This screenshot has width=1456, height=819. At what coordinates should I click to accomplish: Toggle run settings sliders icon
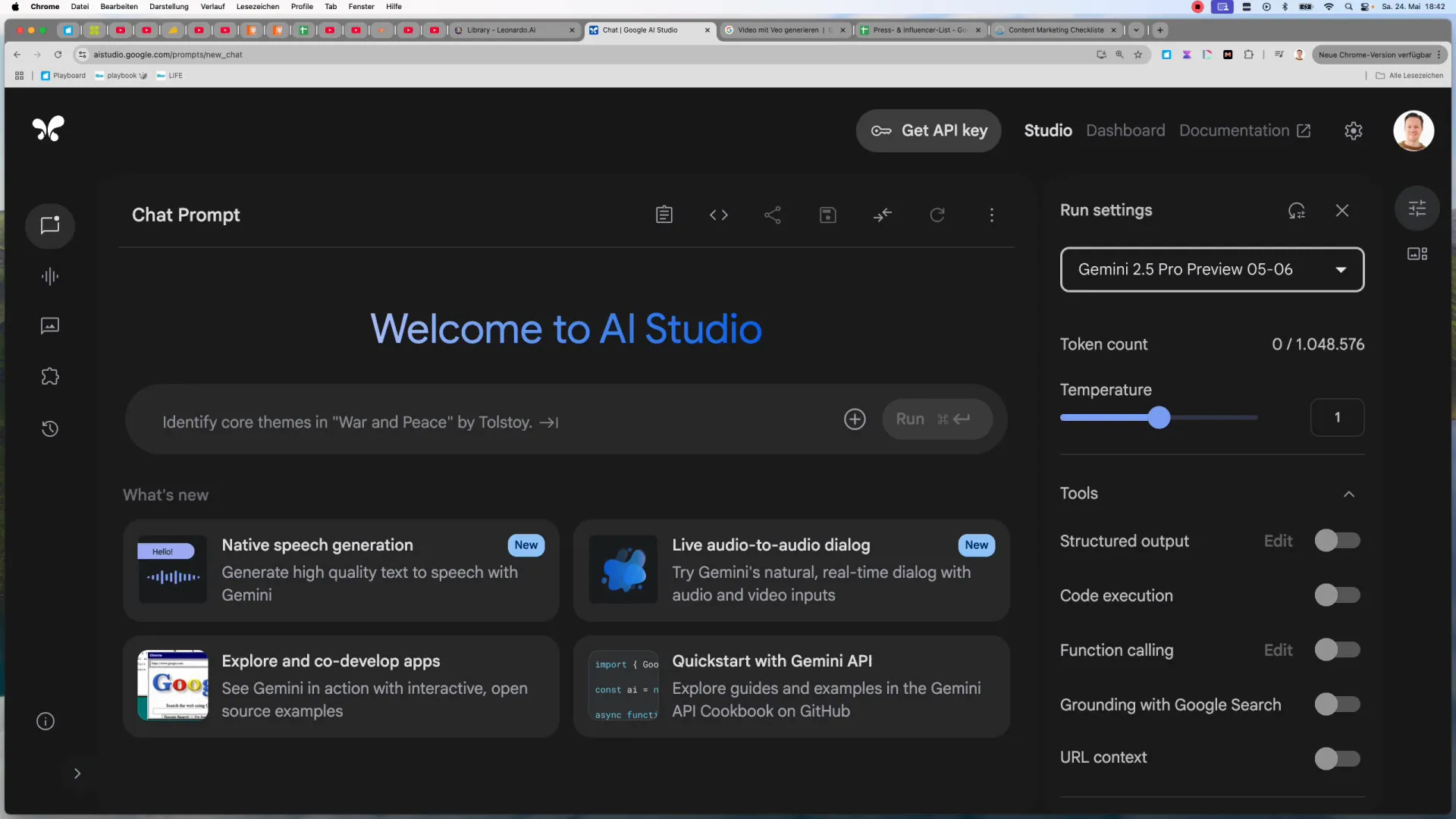click(x=1417, y=208)
